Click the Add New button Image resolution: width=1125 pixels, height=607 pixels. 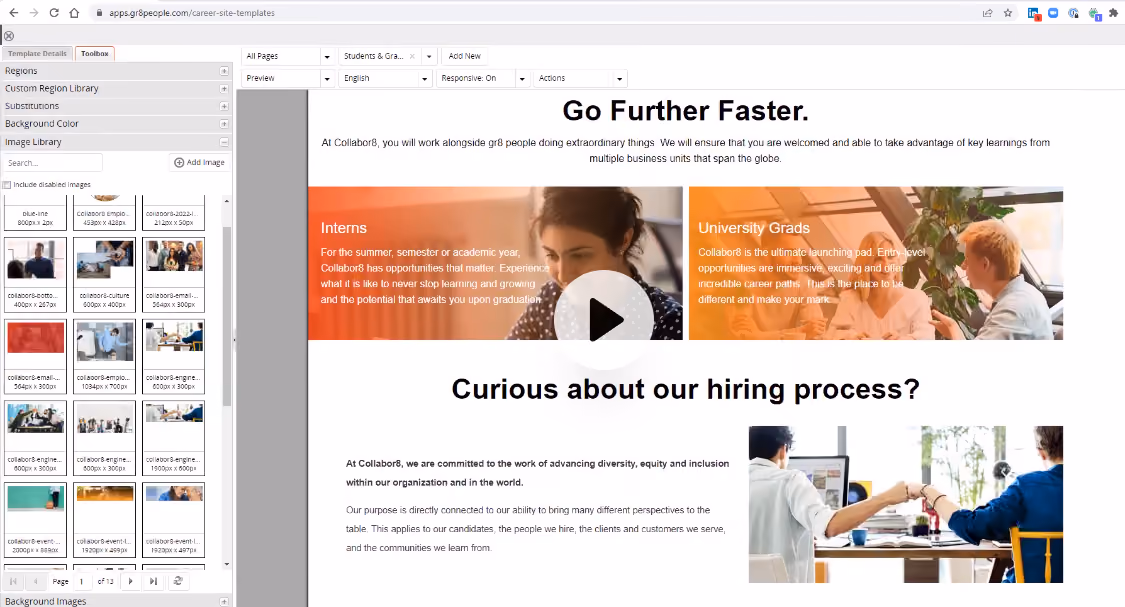pos(464,56)
